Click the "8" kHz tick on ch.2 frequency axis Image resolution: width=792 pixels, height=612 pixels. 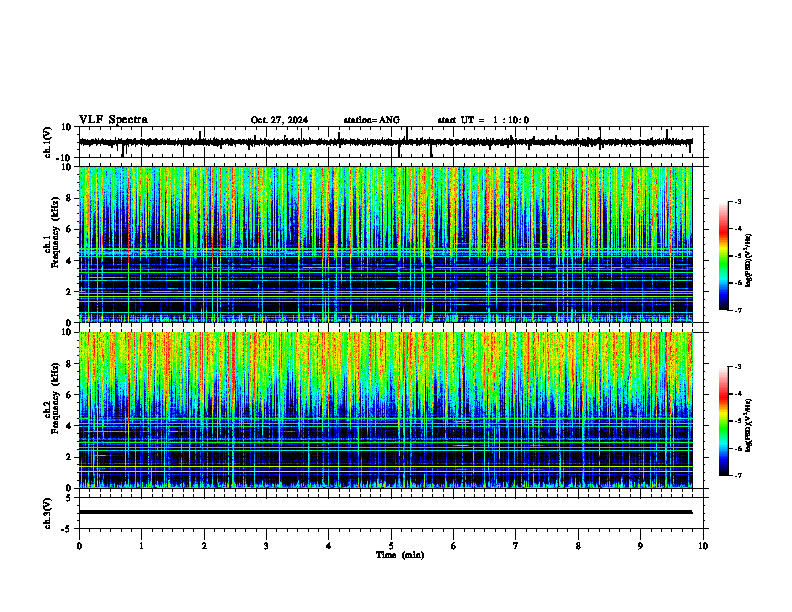point(69,364)
